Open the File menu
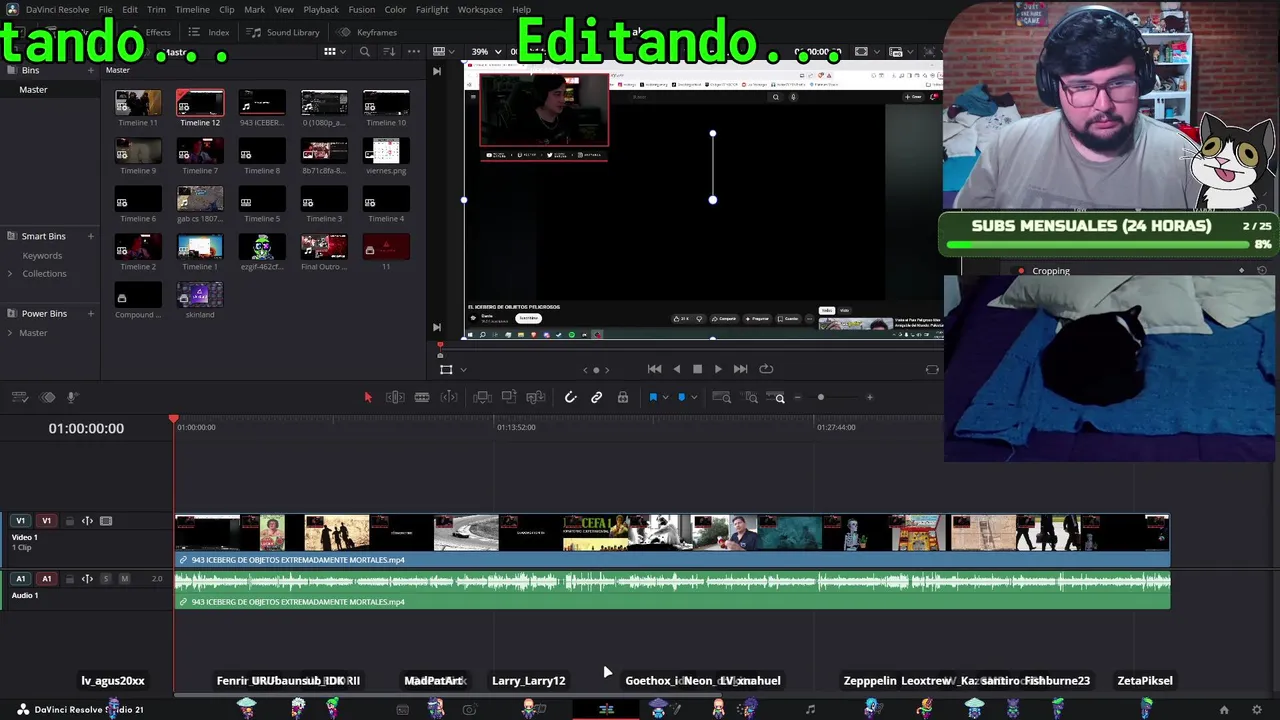 (x=105, y=10)
